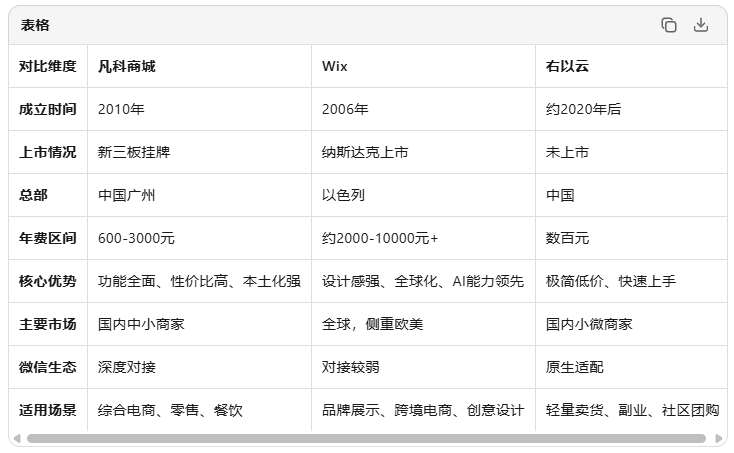Viewport: 734px width, 453px height.
Task: Select the '适用场景' row label
Action: tap(48, 410)
